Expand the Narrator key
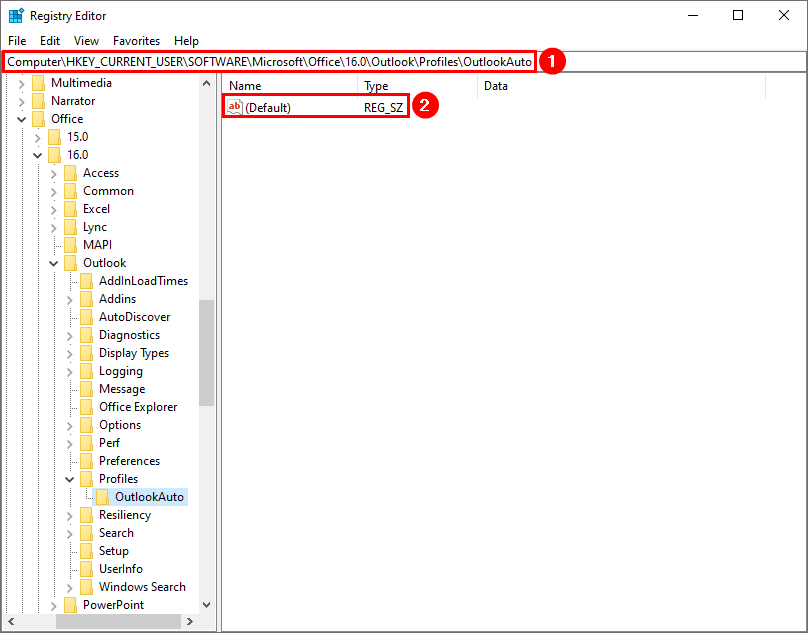 click(x=22, y=102)
